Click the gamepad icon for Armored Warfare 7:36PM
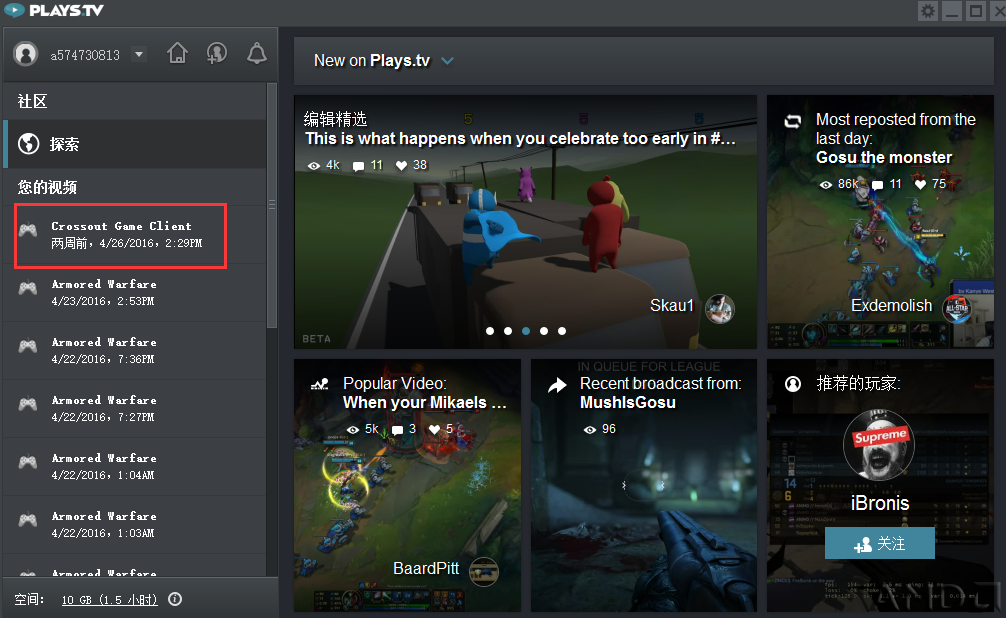Screen dimensions: 1006x618 coord(28,347)
